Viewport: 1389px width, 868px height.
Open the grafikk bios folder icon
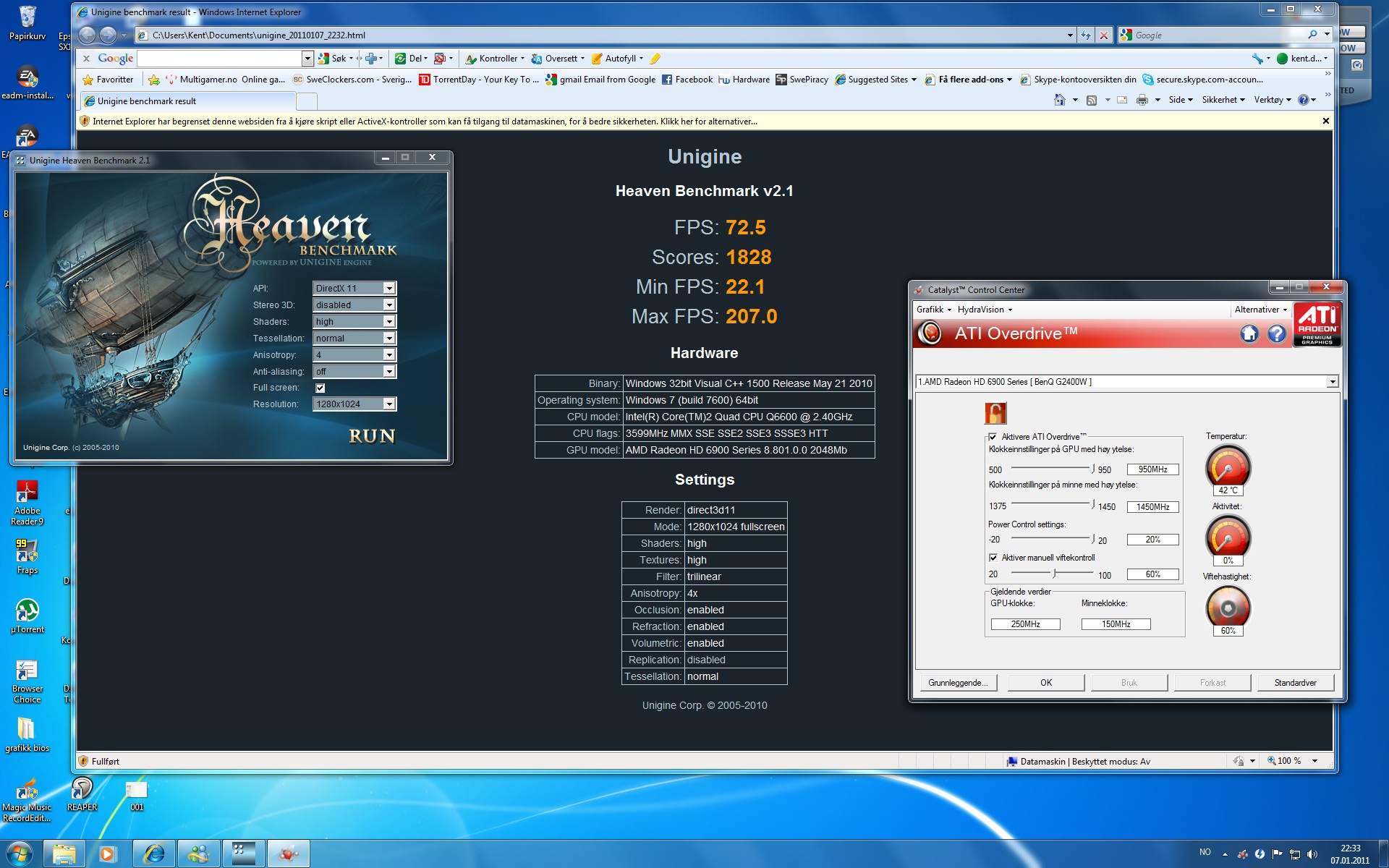point(27,735)
